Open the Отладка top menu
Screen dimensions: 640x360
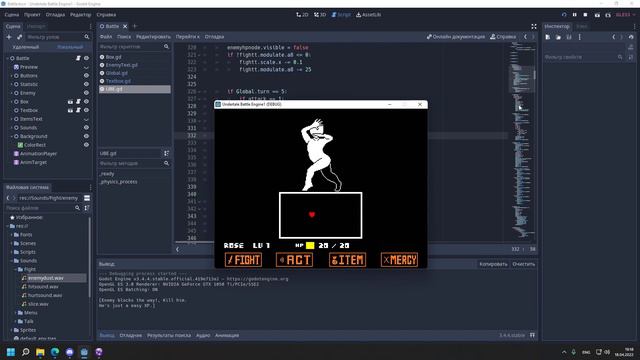pyautogui.click(x=55, y=15)
